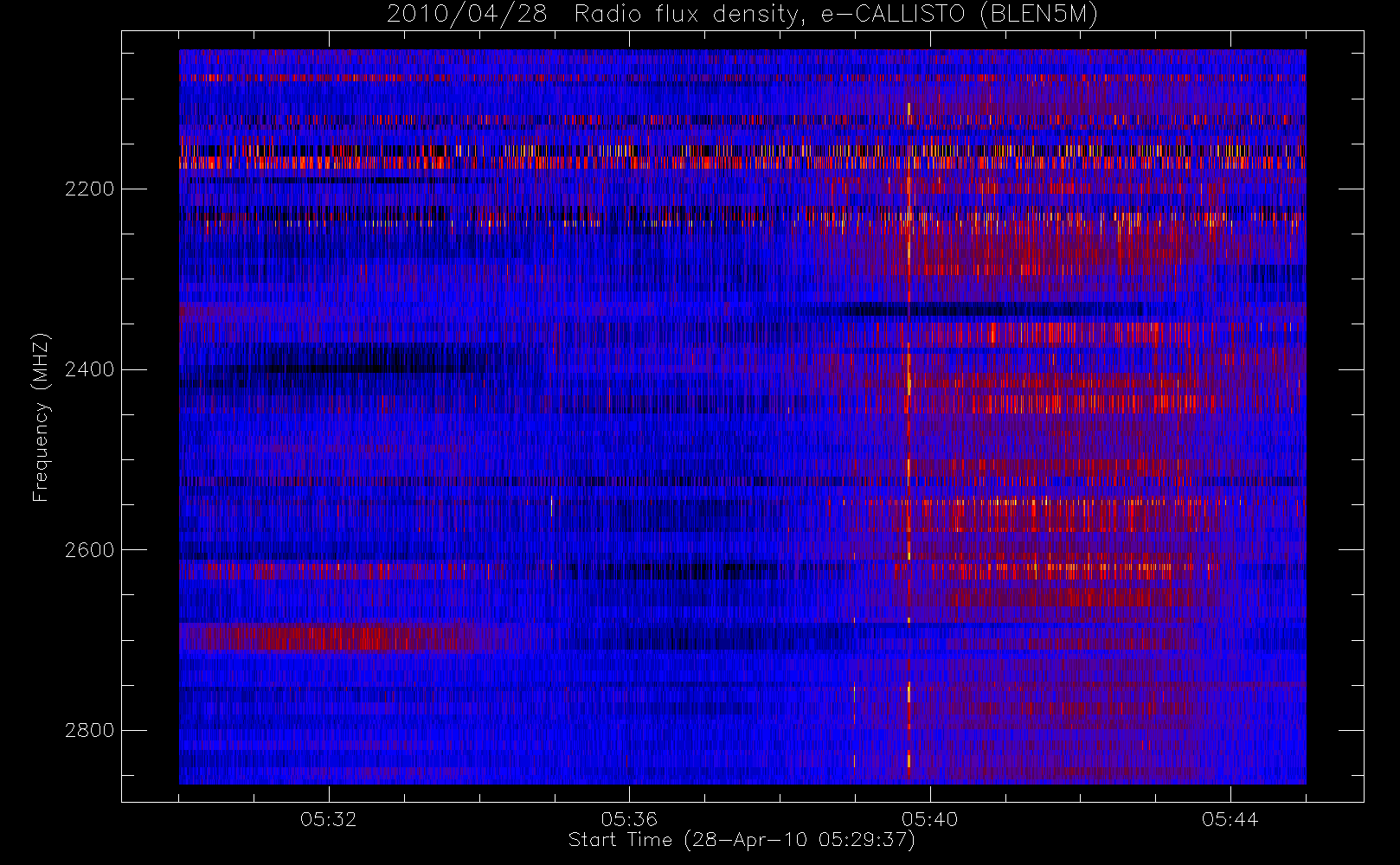1400x865 pixels.
Task: Click the 05:36 time tick label
Action: 629,819
